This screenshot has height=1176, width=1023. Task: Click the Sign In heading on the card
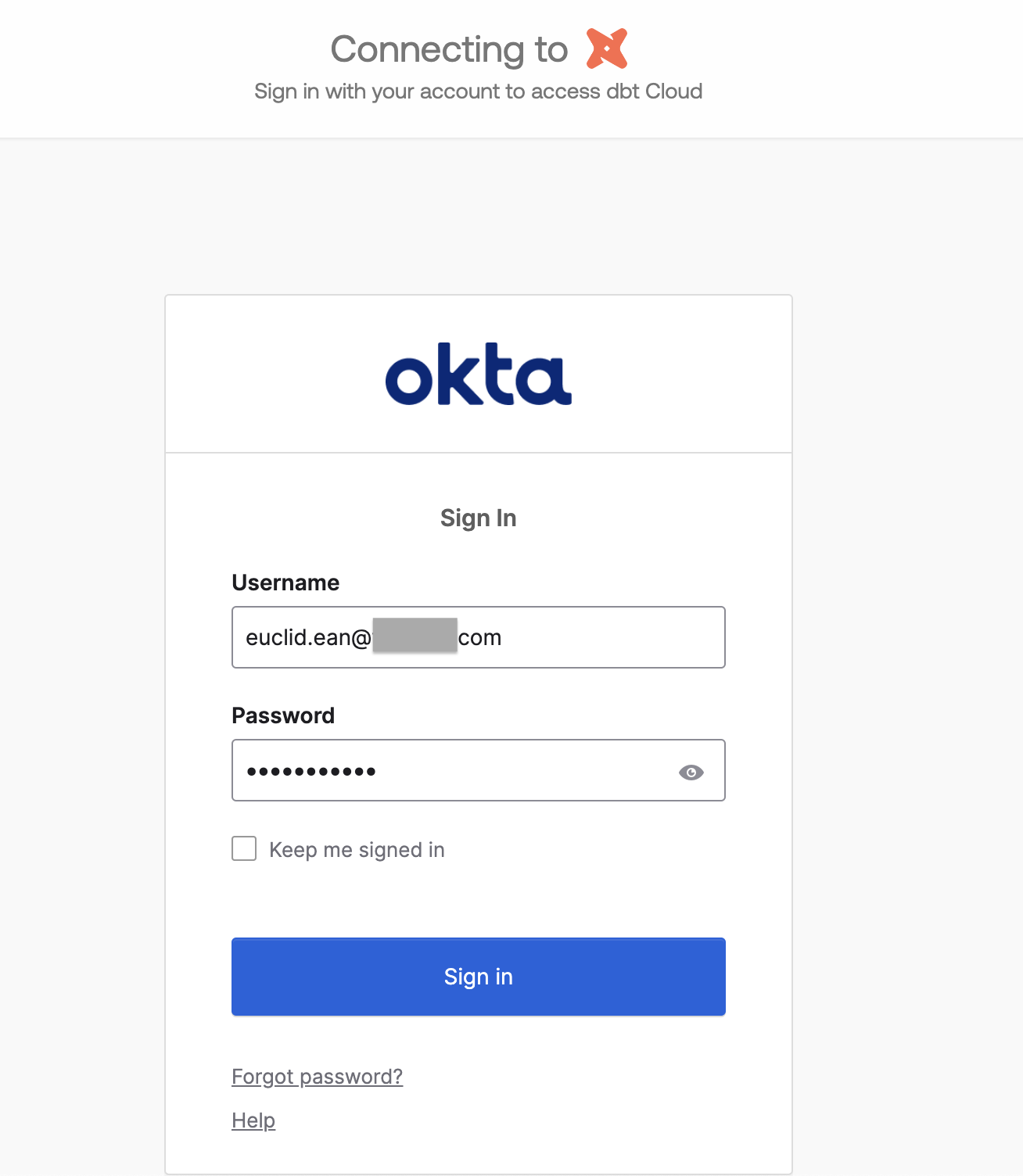click(x=478, y=518)
